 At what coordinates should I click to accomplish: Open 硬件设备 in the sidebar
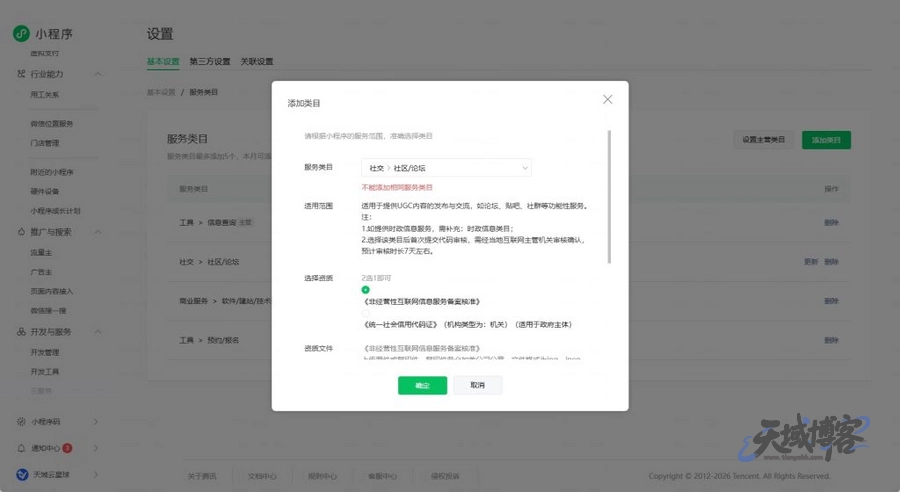(45, 191)
